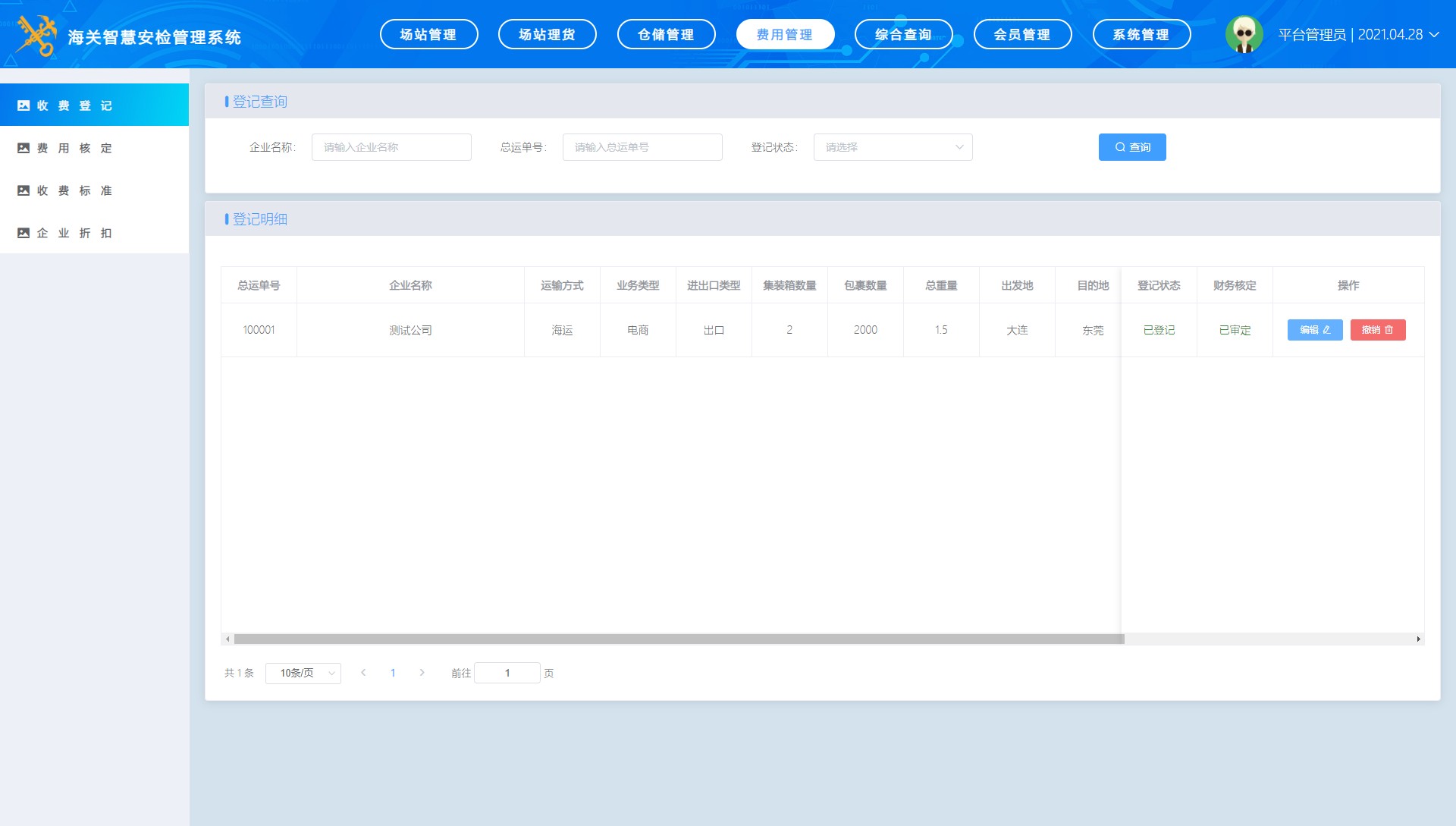Click the user avatar image
1456x826 pixels.
pyautogui.click(x=1244, y=35)
